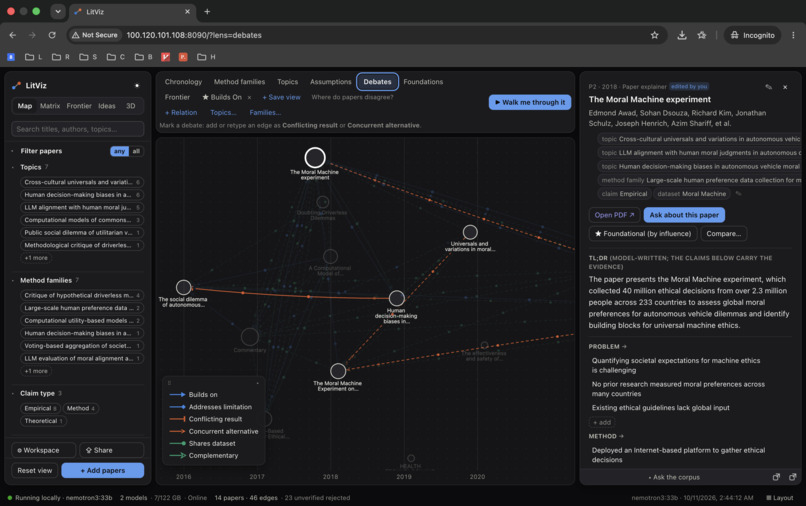The width and height of the screenshot is (806, 506).
Task: Toggle the light/dark theme sun icon
Action: click(x=137, y=85)
